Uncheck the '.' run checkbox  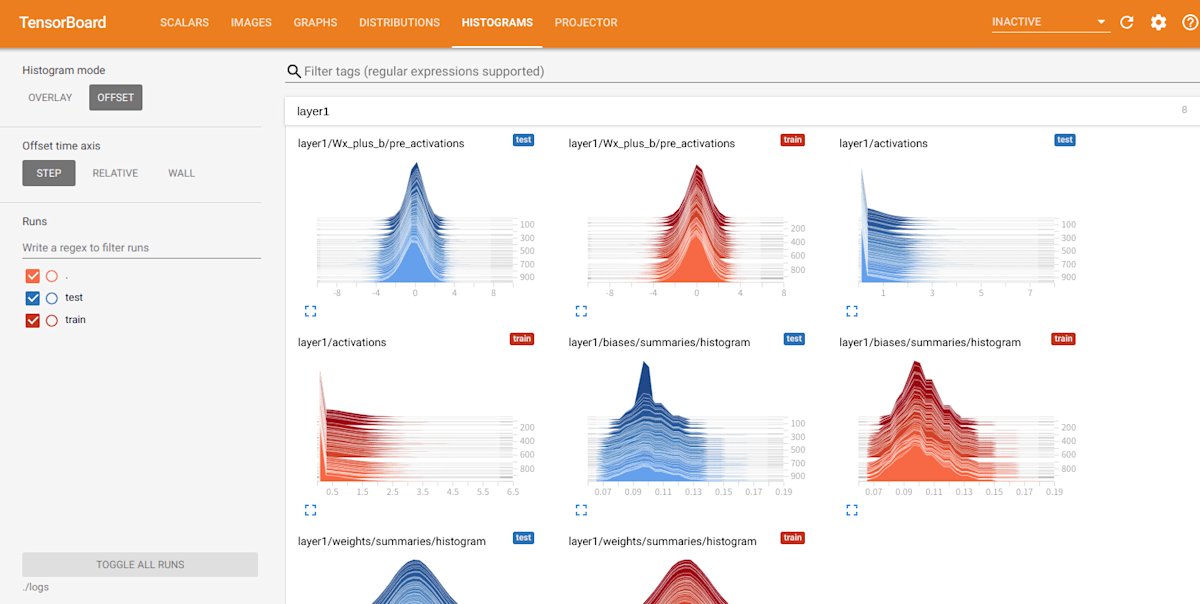pos(32,276)
